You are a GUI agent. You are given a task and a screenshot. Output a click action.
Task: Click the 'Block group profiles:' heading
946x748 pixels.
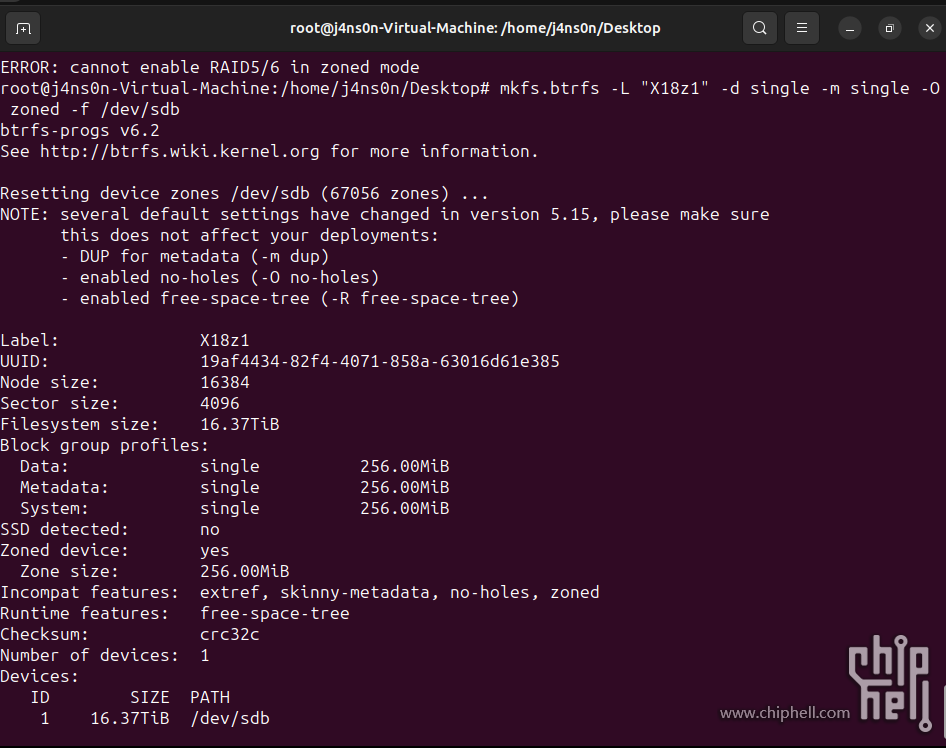click(104, 445)
